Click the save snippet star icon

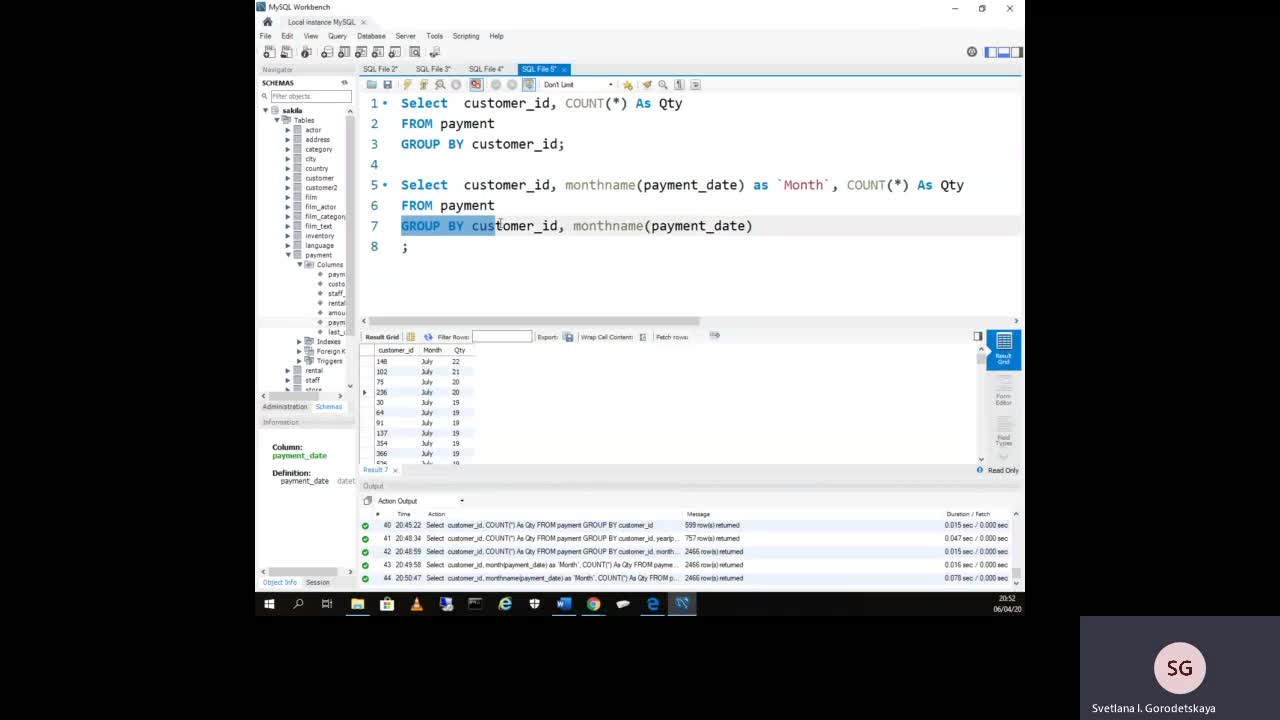tap(627, 85)
